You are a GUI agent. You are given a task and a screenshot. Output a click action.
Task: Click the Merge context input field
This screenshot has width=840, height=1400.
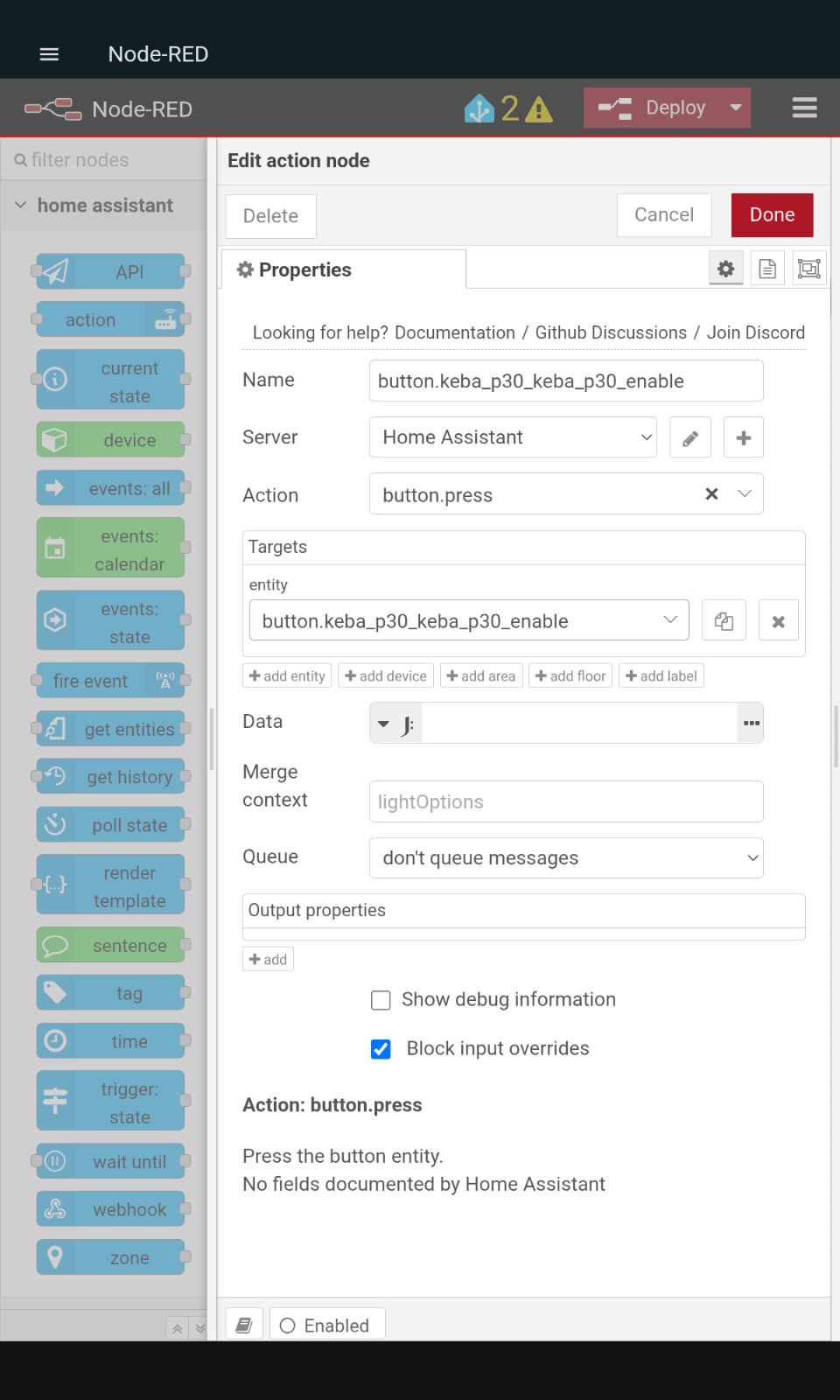[x=566, y=801]
